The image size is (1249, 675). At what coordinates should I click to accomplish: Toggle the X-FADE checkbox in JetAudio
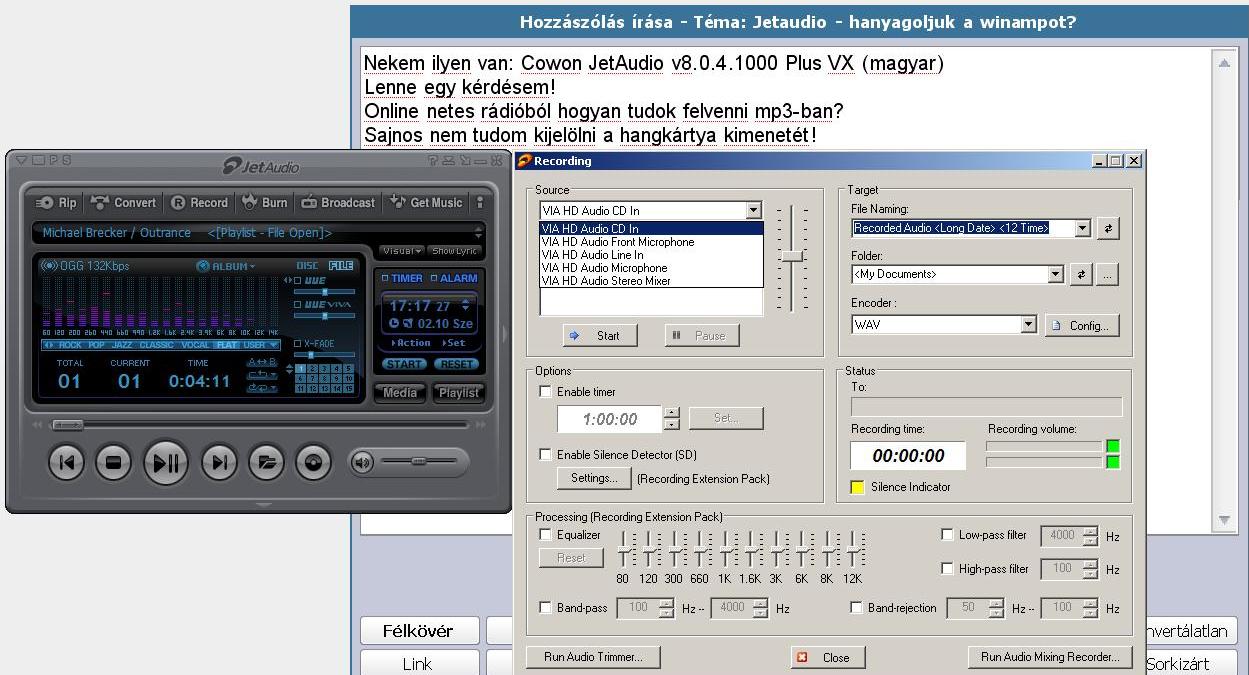pyautogui.click(x=298, y=343)
